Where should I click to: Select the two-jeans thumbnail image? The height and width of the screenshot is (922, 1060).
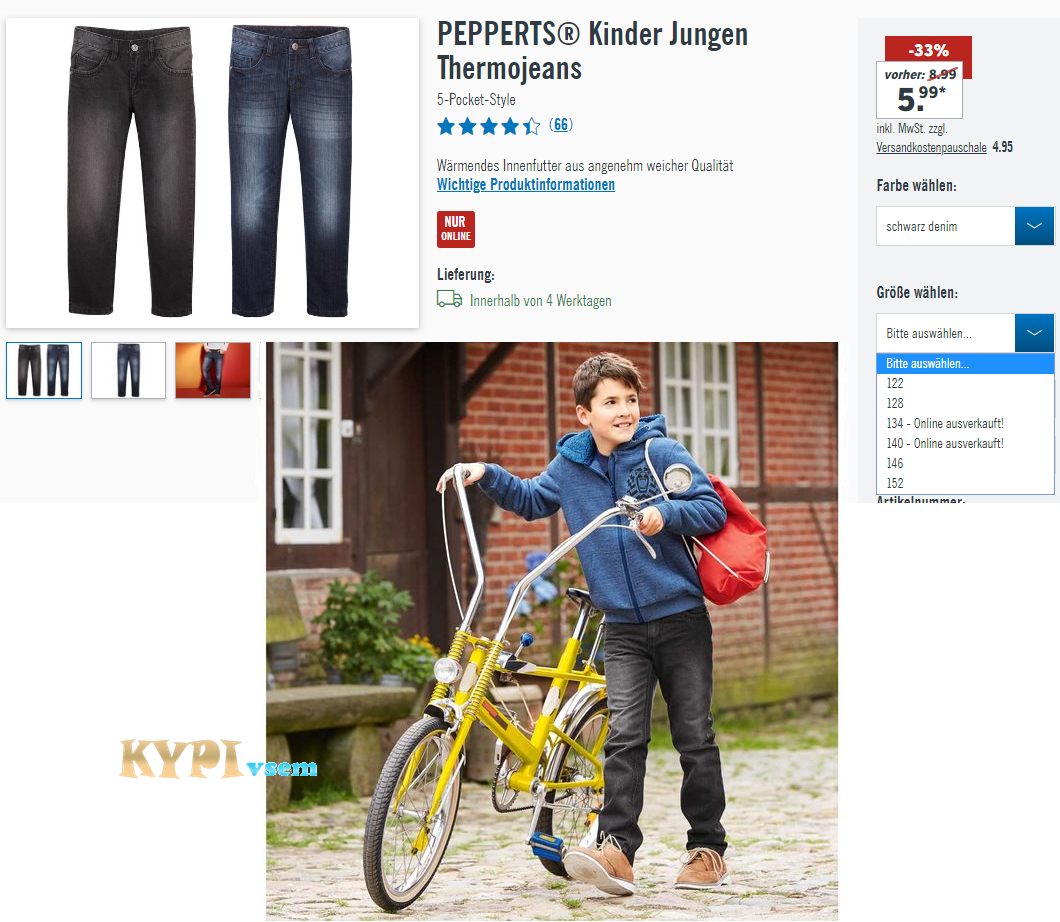tap(44, 370)
